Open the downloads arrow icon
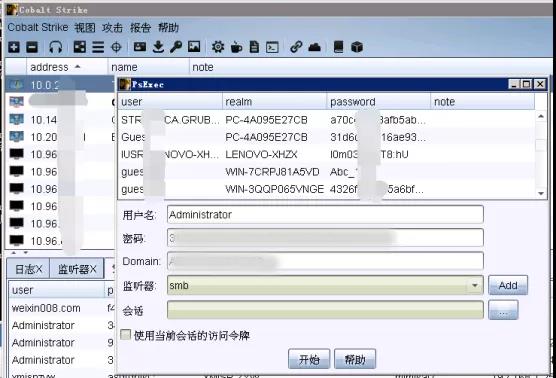The image size is (556, 378). click(158, 47)
